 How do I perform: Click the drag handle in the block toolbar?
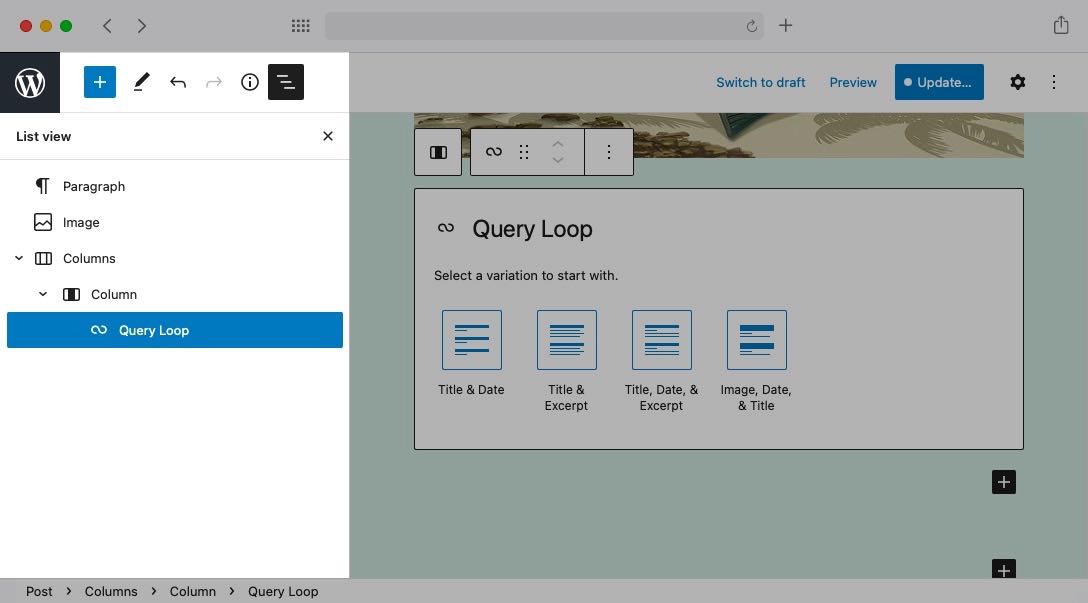point(523,151)
